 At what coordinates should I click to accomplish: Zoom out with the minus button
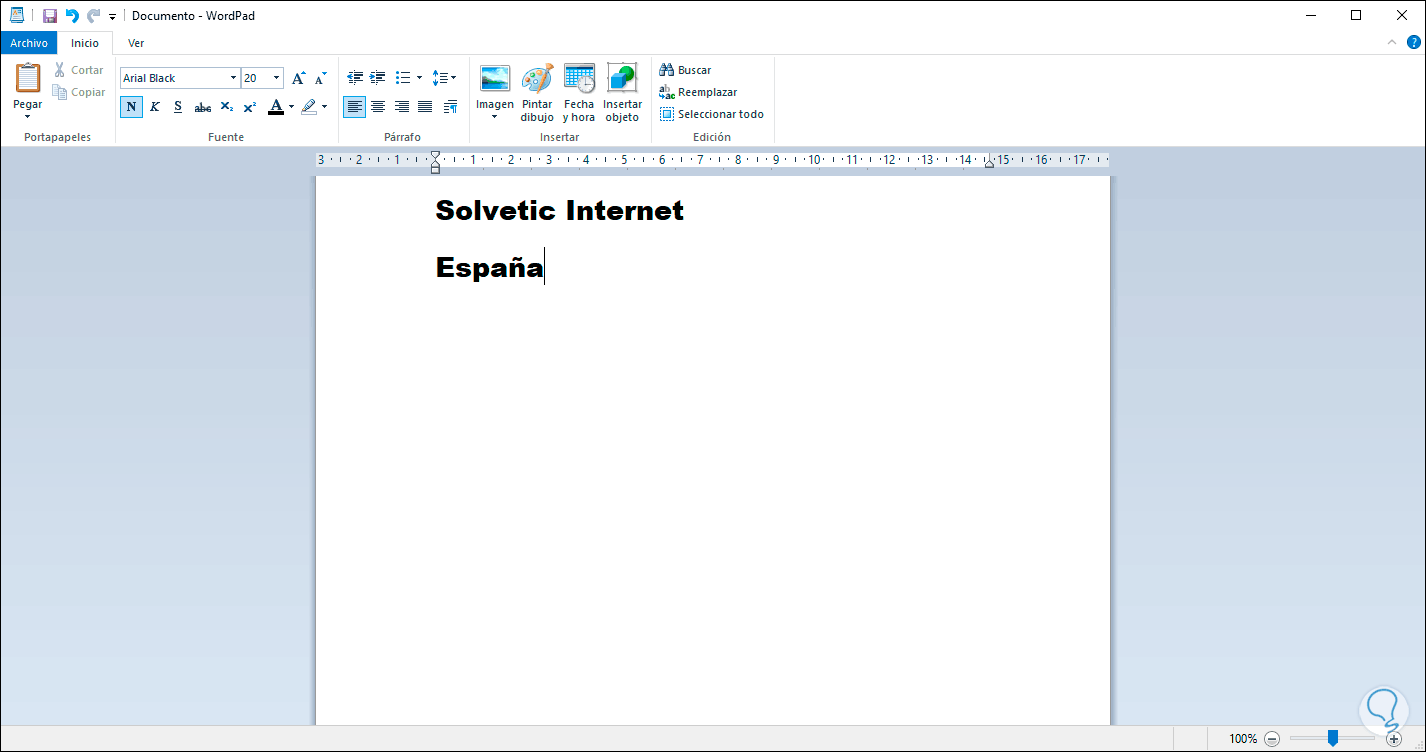(1272, 739)
